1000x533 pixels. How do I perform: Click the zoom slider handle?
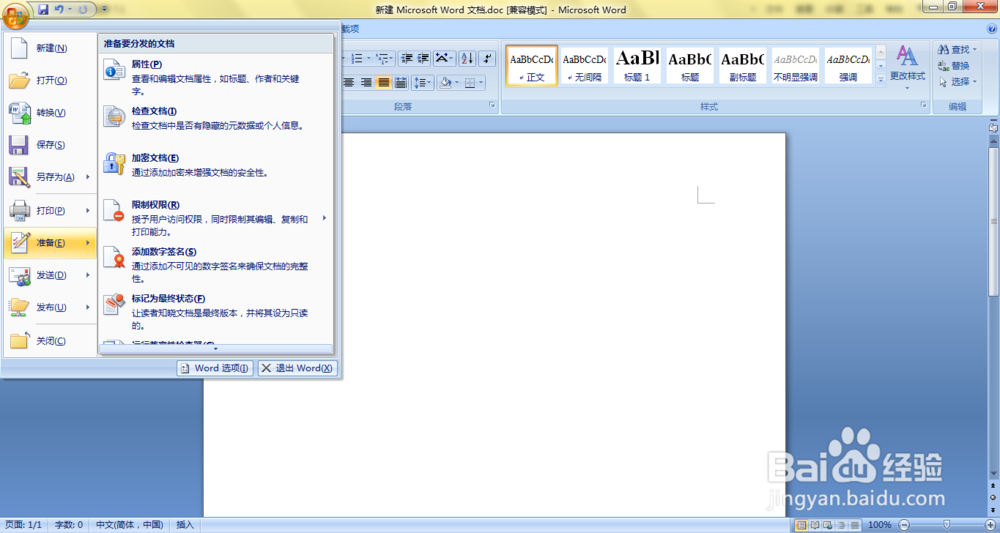tap(946, 525)
